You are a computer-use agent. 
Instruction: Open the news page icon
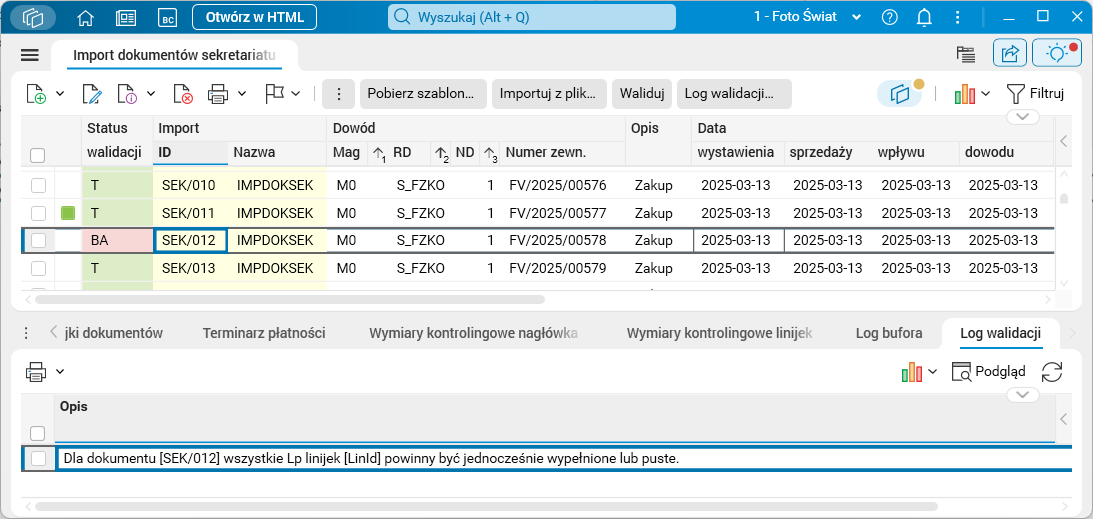click(125, 17)
